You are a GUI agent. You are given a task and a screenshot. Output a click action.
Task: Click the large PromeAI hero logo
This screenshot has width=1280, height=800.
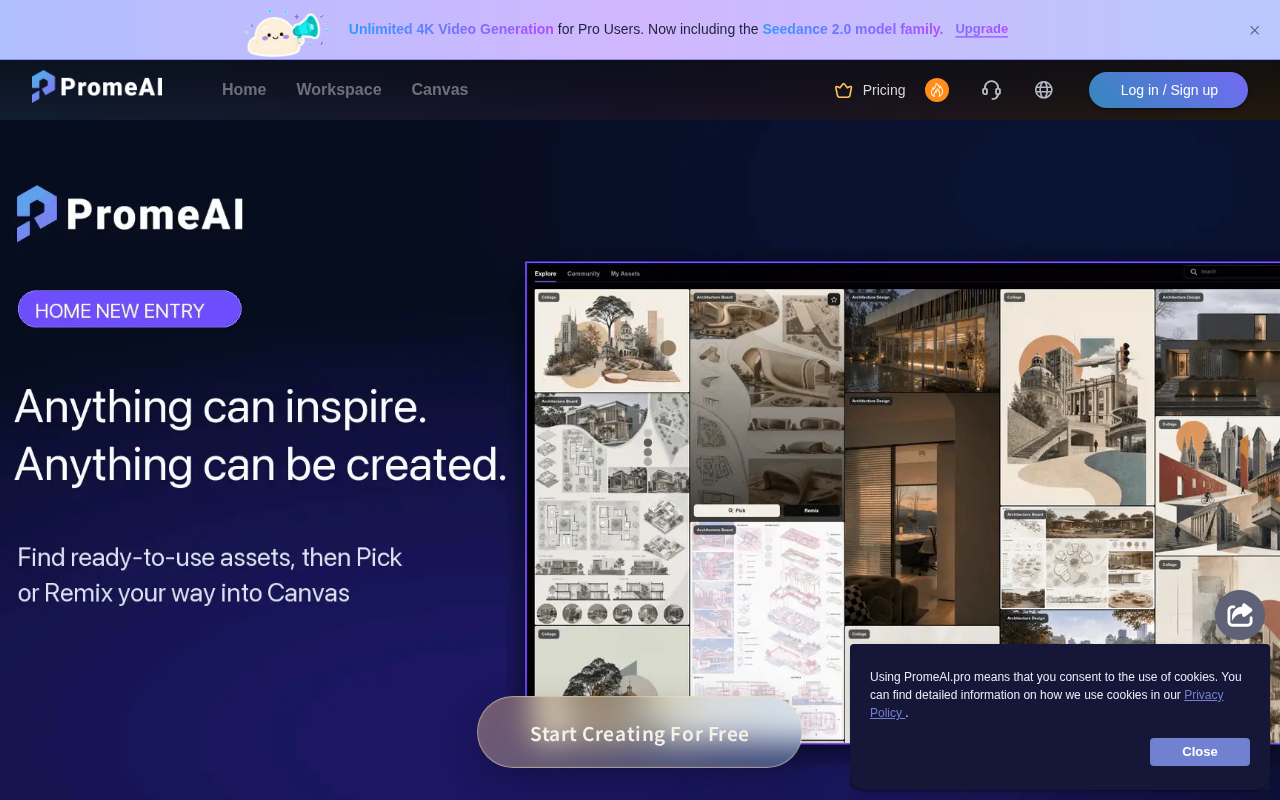(x=130, y=214)
